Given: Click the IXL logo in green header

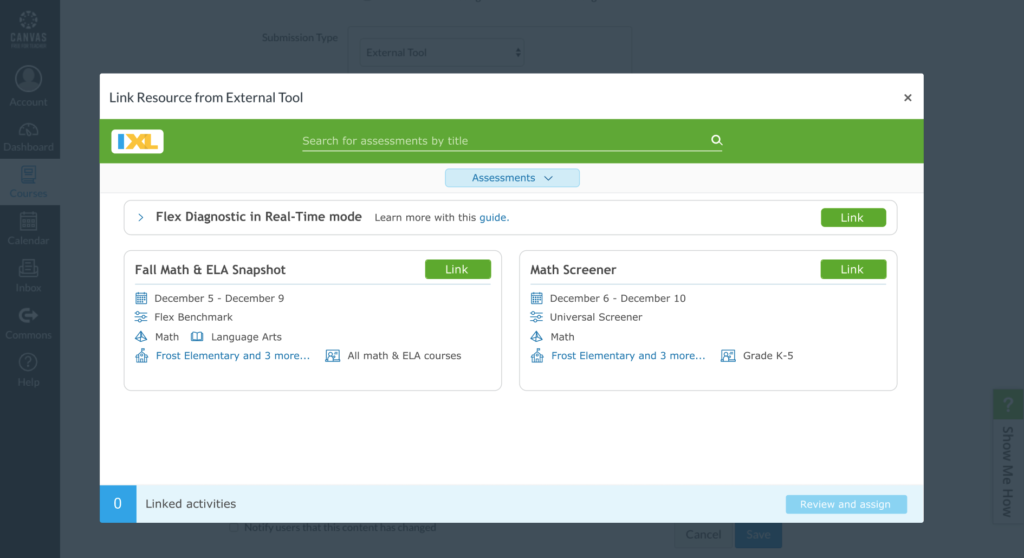Looking at the screenshot, I should coord(137,141).
